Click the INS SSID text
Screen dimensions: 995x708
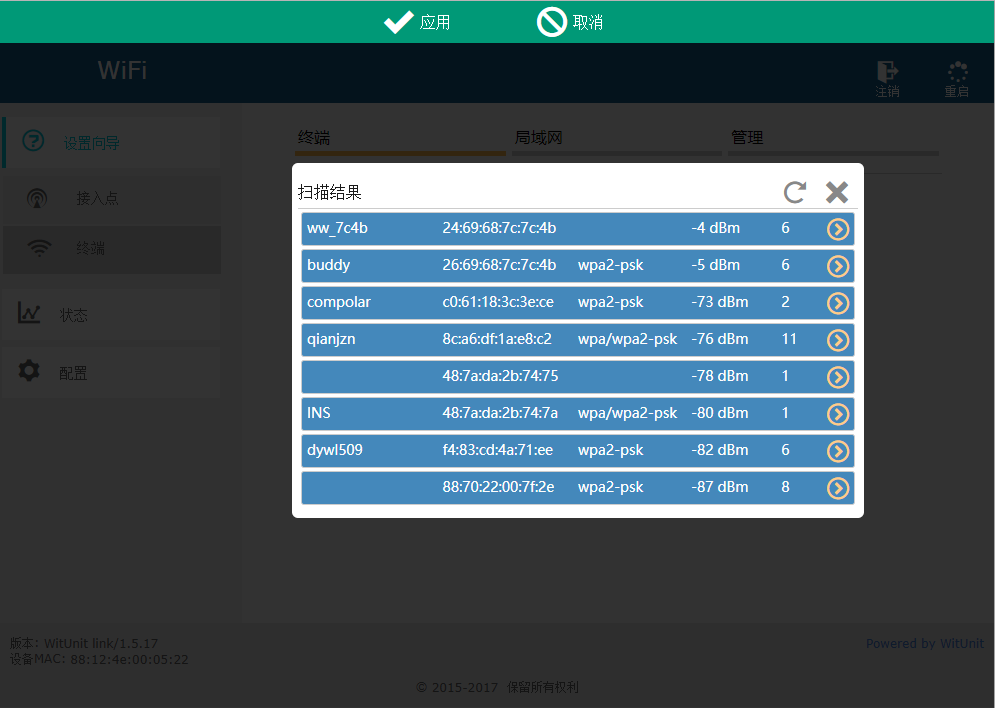(x=319, y=413)
